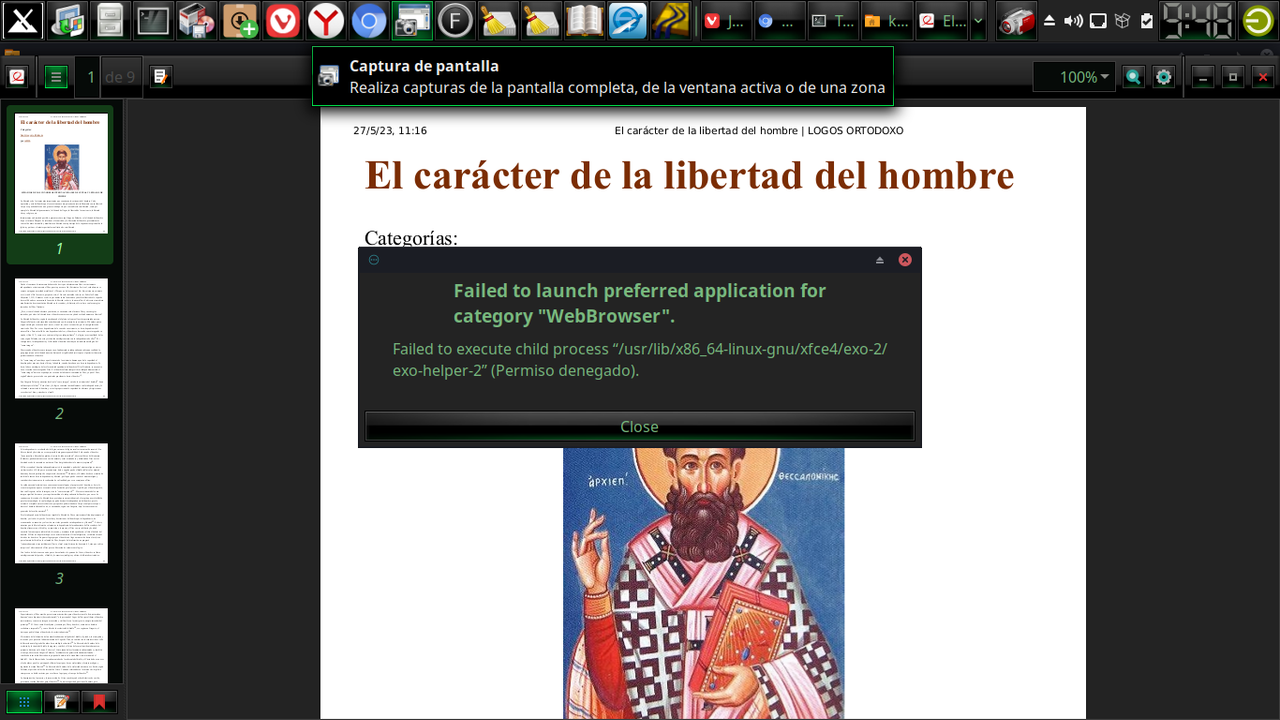The height and width of the screenshot is (720, 1280).
Task: Open the file cabinet file manager launcher
Action: [x=110, y=20]
